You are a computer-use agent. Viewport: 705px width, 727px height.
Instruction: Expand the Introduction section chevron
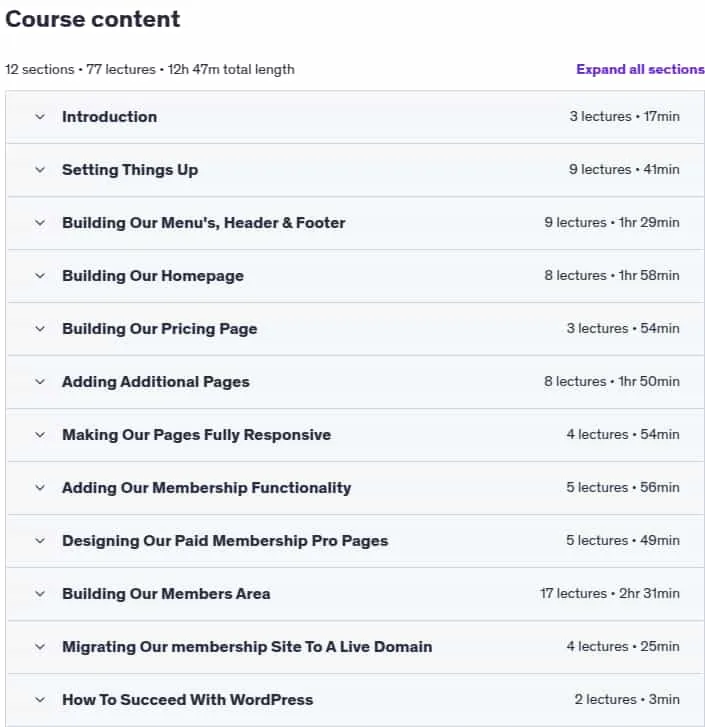[40, 117]
